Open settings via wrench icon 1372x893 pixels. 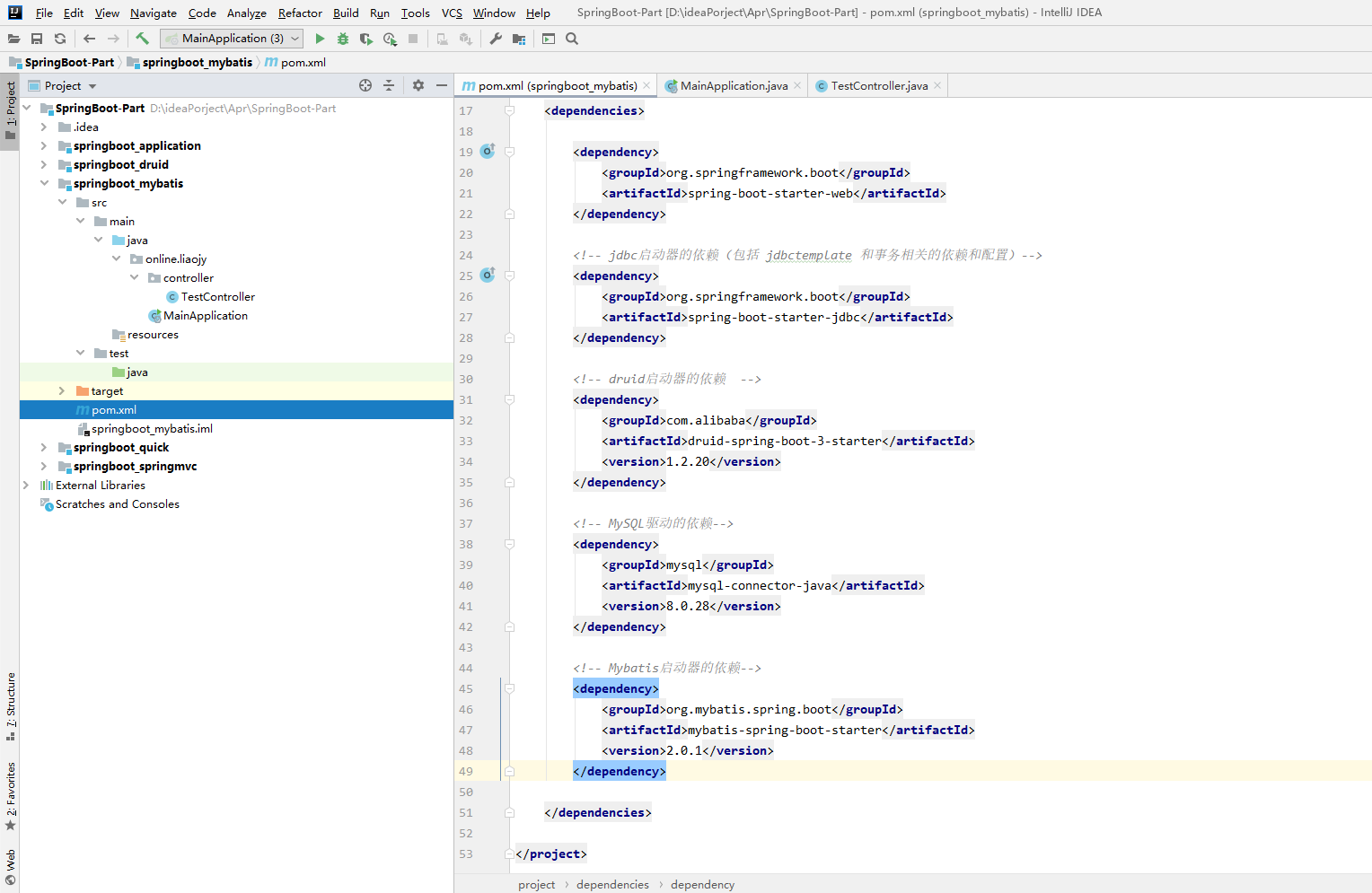pyautogui.click(x=496, y=39)
